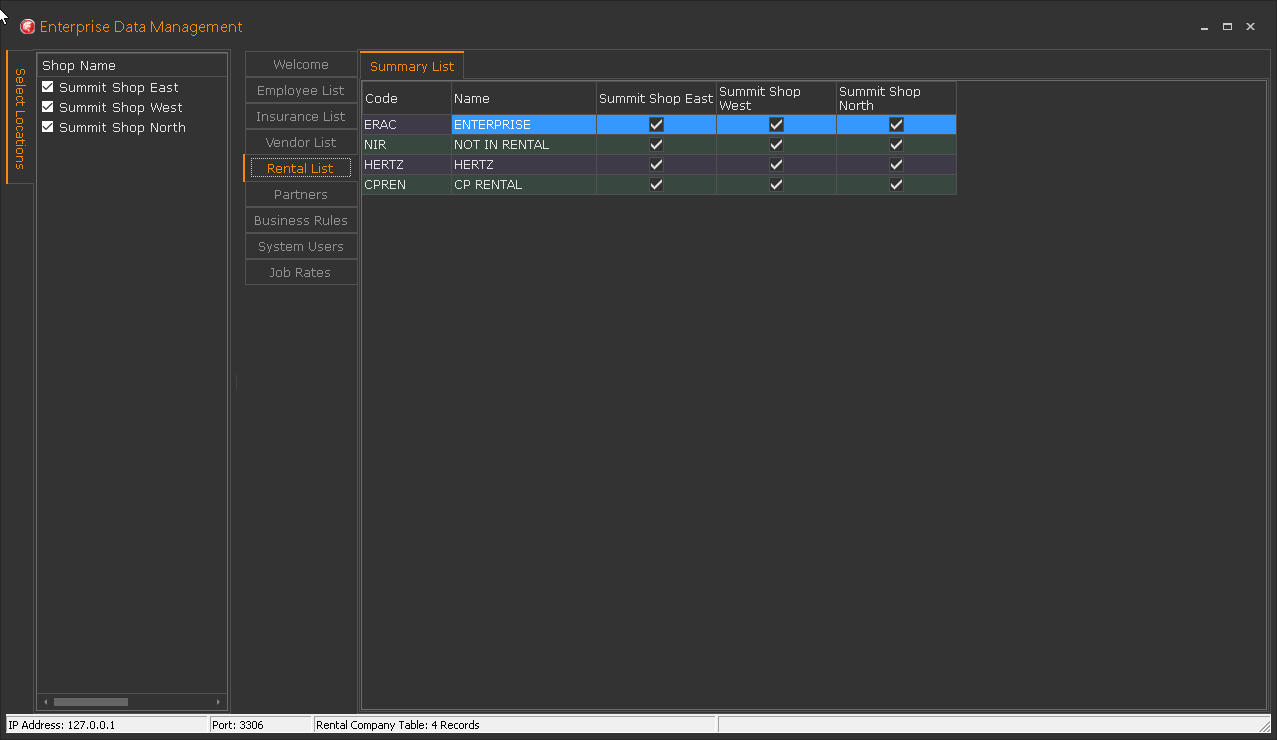Open the Employee List section
Viewport: 1277px width, 740px height.
point(300,91)
